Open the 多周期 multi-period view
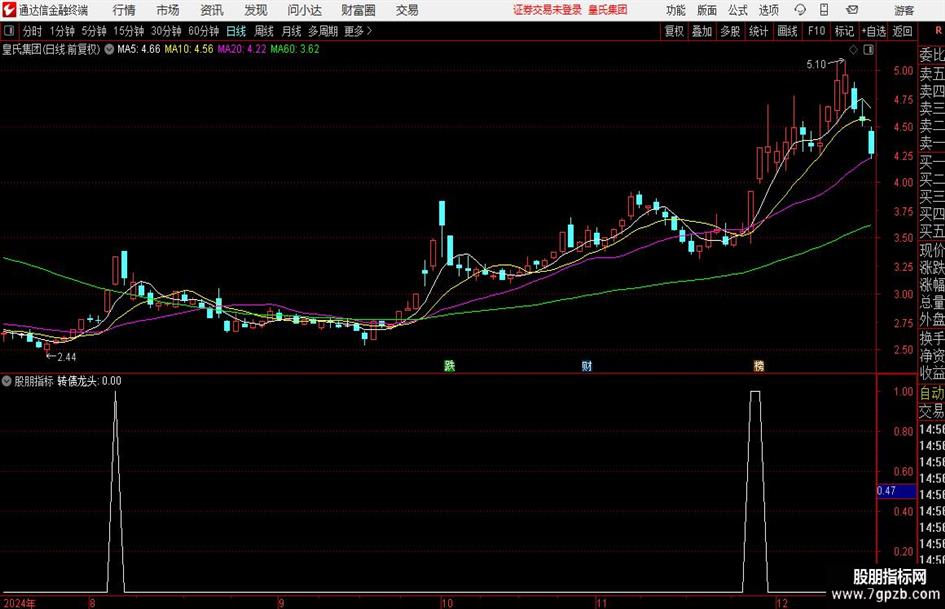 [x=323, y=31]
